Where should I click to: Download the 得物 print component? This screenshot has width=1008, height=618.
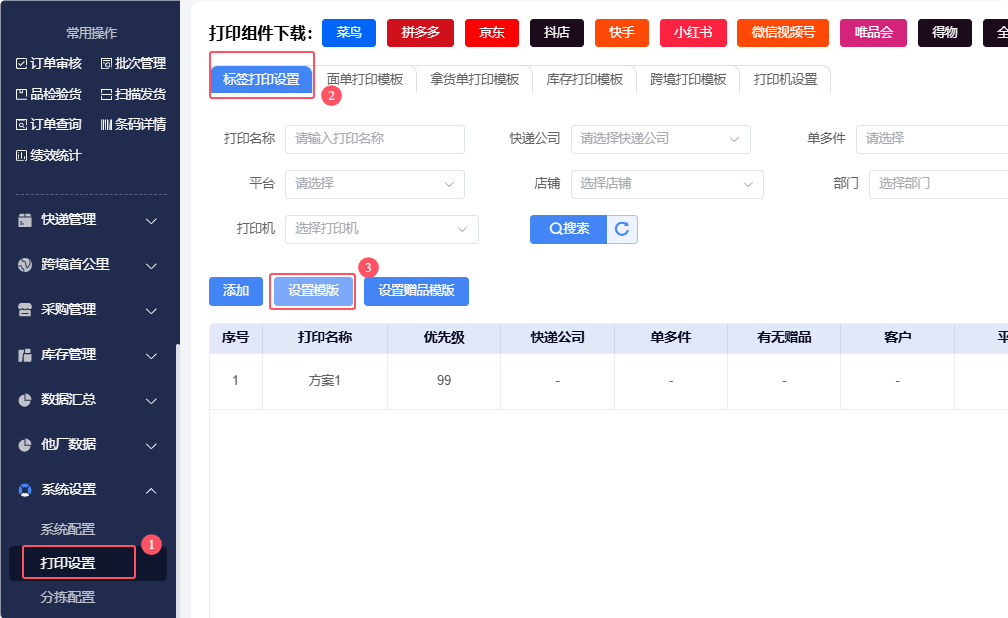[944, 33]
